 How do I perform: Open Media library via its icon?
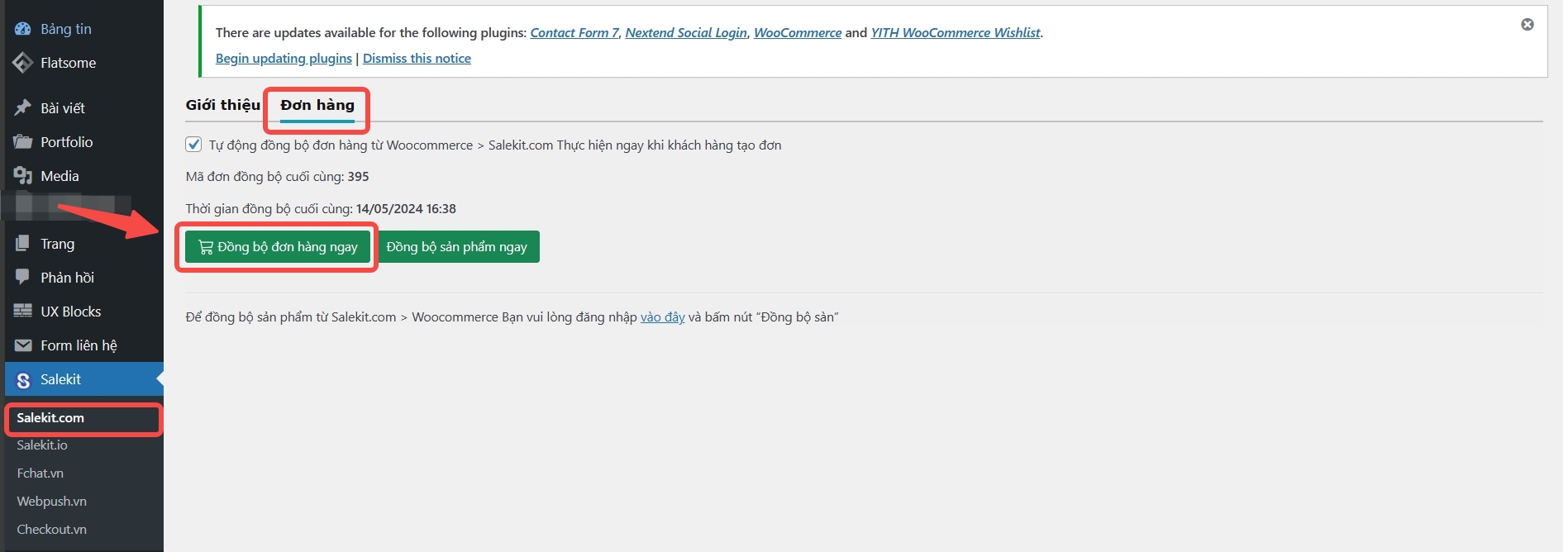click(22, 176)
